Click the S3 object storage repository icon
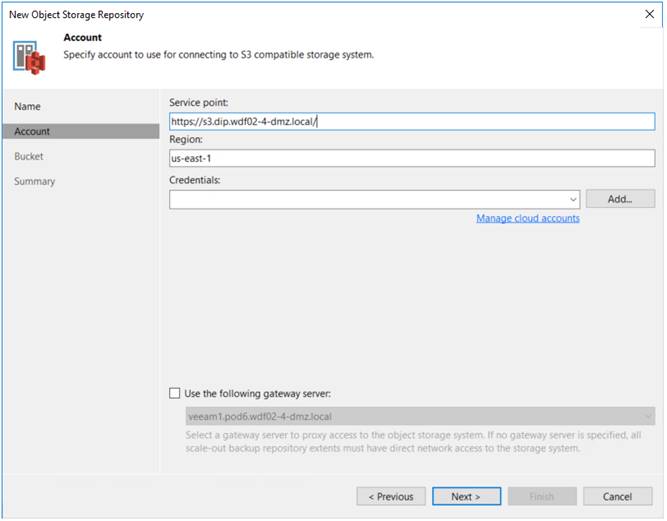This screenshot has height=521, width=667. (29, 57)
